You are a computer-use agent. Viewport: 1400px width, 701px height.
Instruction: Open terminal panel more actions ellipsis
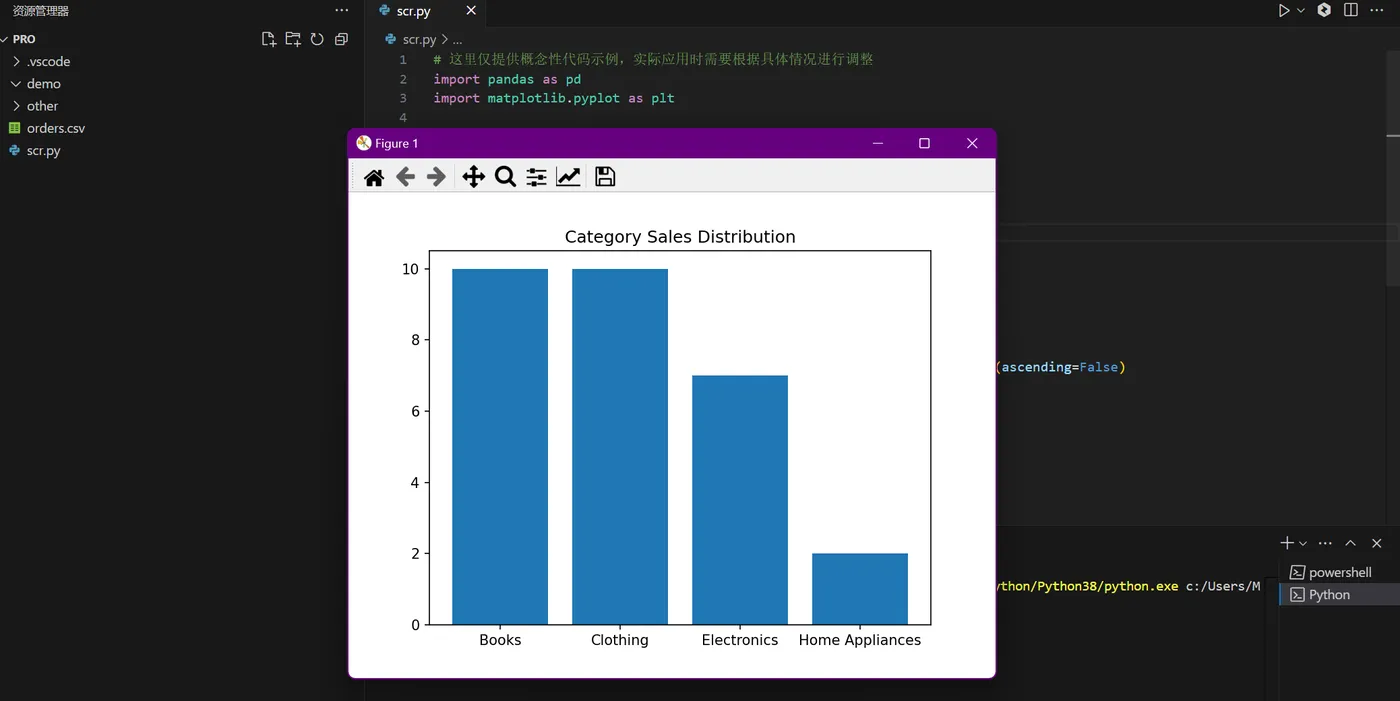(x=1326, y=543)
